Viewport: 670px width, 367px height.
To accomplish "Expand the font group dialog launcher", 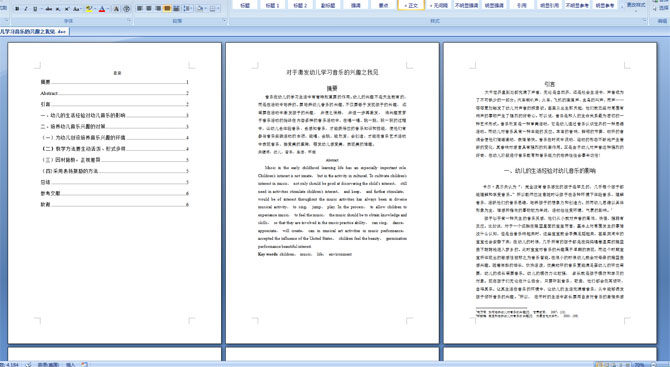I will click(x=129, y=20).
